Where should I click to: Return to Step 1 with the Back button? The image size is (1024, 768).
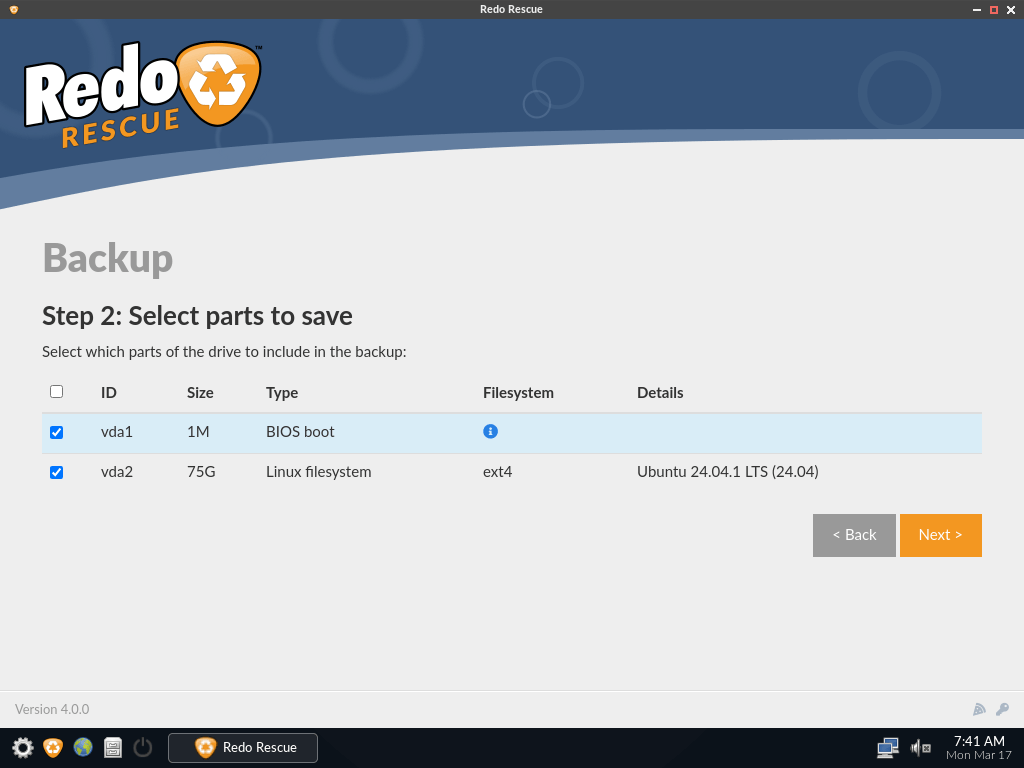854,535
